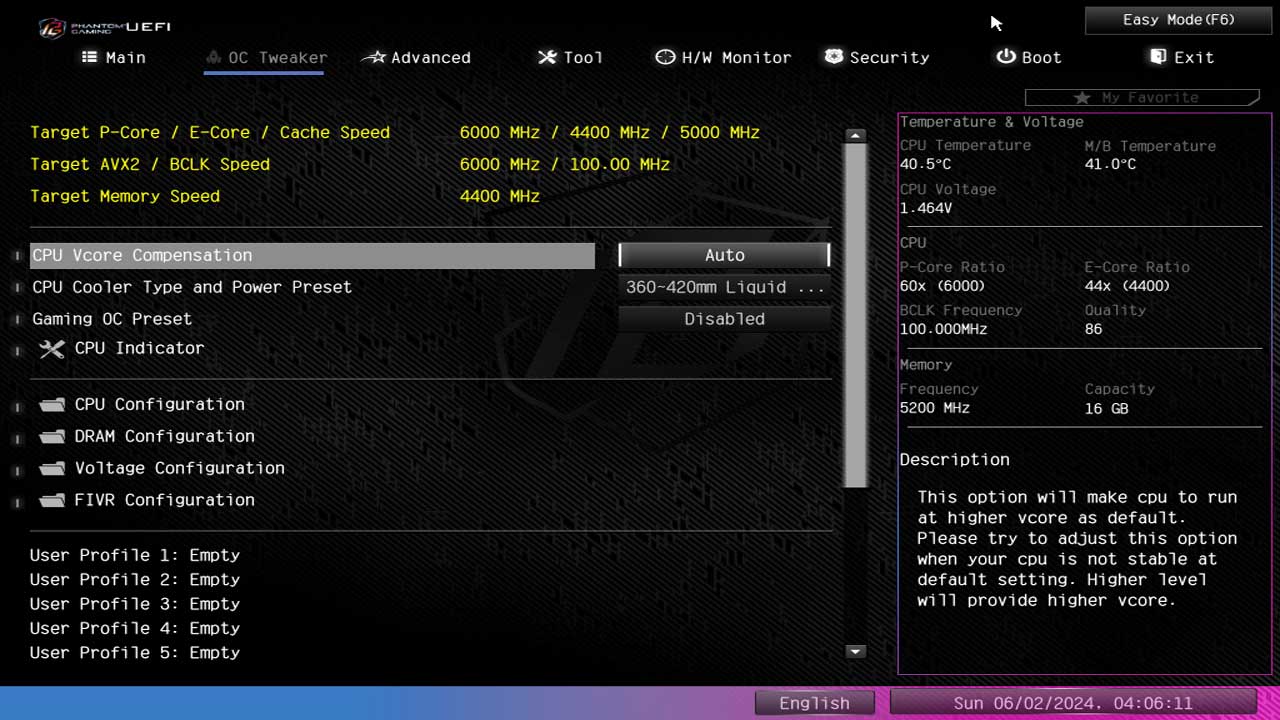Click the Boot power icon
Viewport: 1280px width, 720px height.
tap(1006, 57)
